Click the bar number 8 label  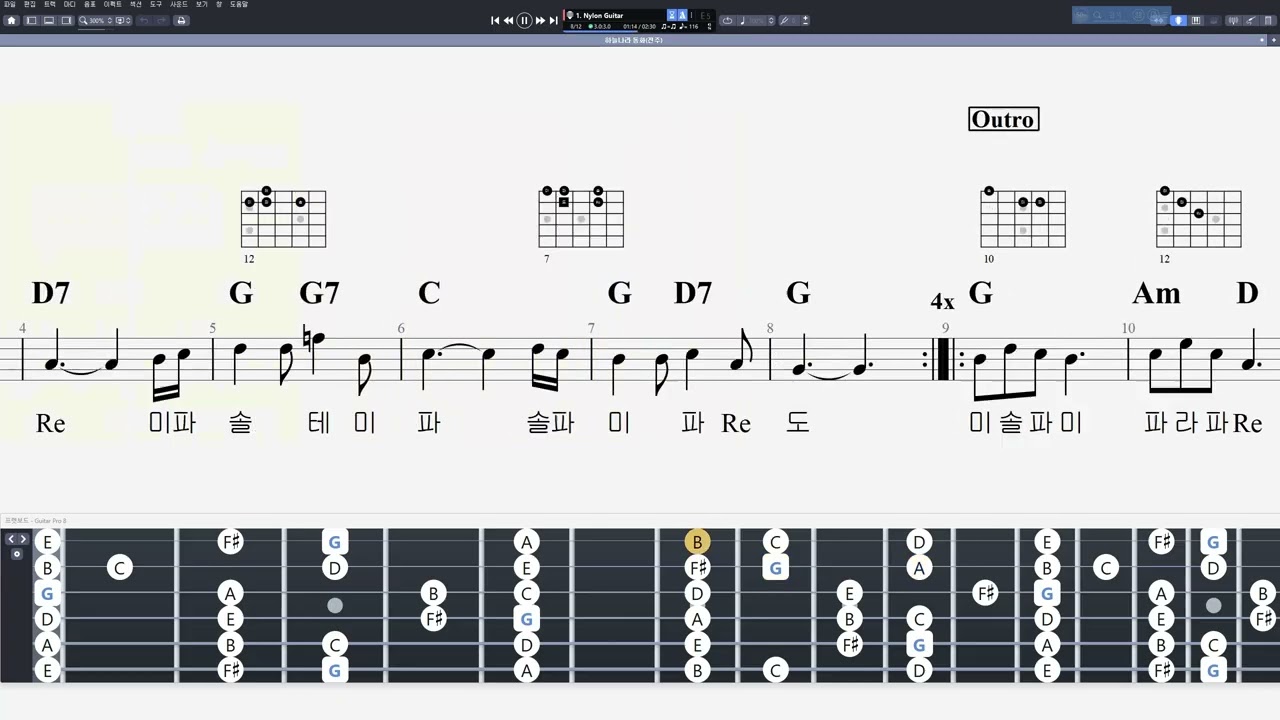[770, 328]
